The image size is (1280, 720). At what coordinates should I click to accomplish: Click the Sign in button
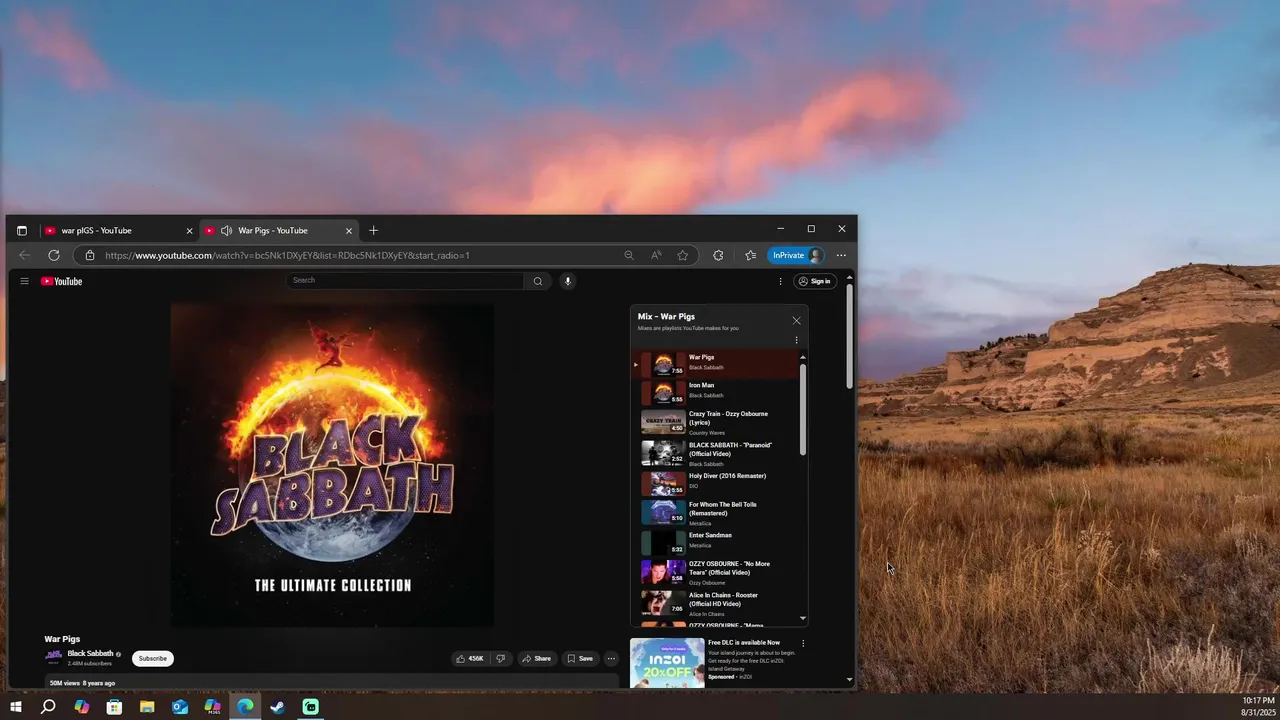tap(815, 281)
